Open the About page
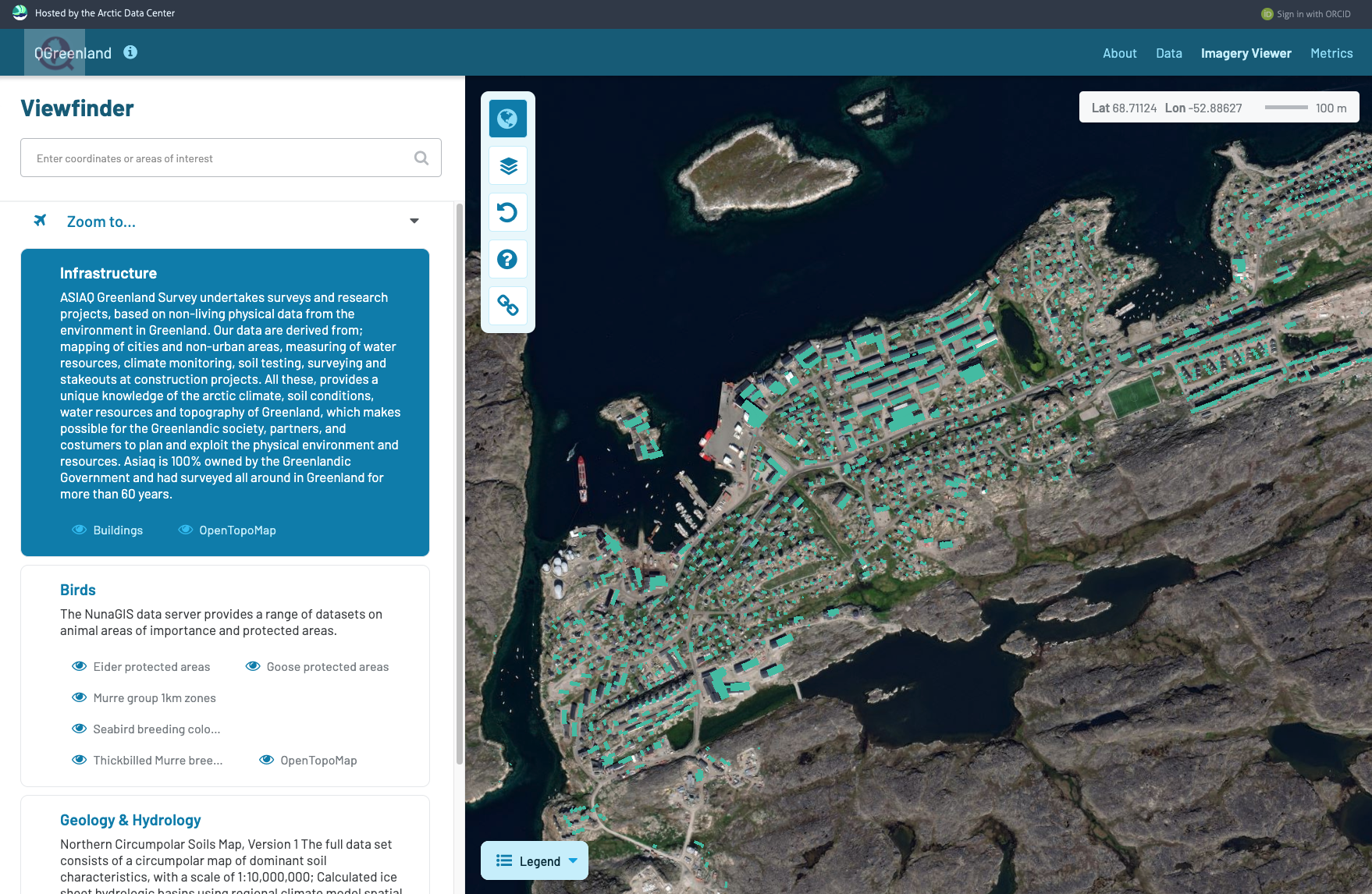 pos(1119,53)
